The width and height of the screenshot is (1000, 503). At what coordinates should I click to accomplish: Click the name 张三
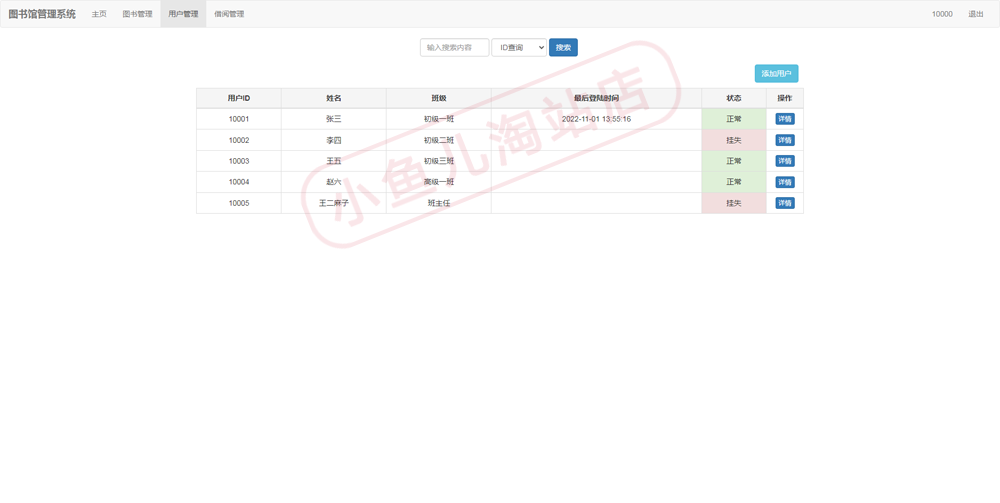click(x=334, y=119)
